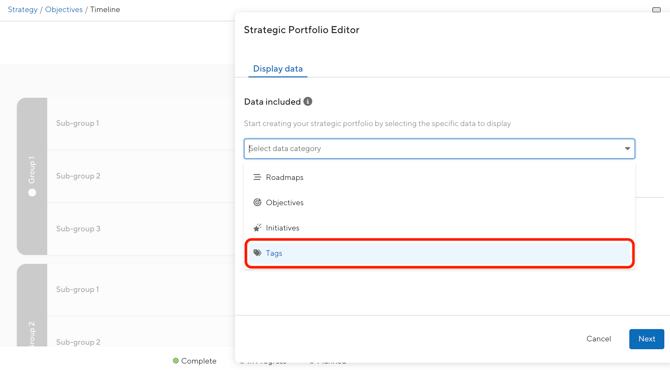Click the Initiatives star icon
The height and width of the screenshot is (370, 670).
tap(257, 227)
